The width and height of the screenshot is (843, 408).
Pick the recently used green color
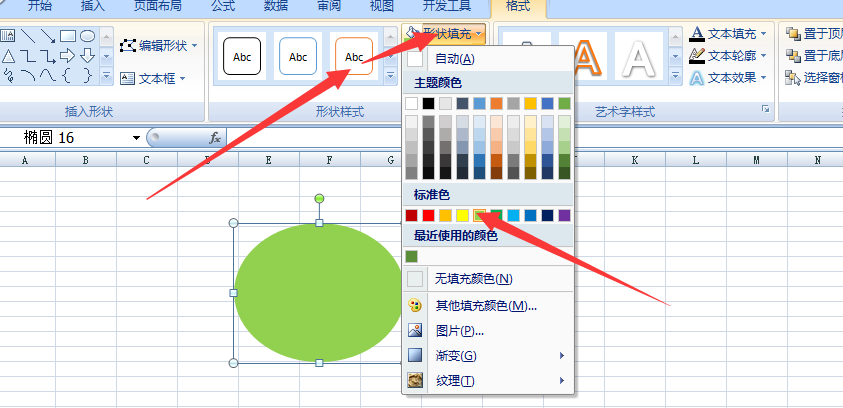pyautogui.click(x=412, y=256)
